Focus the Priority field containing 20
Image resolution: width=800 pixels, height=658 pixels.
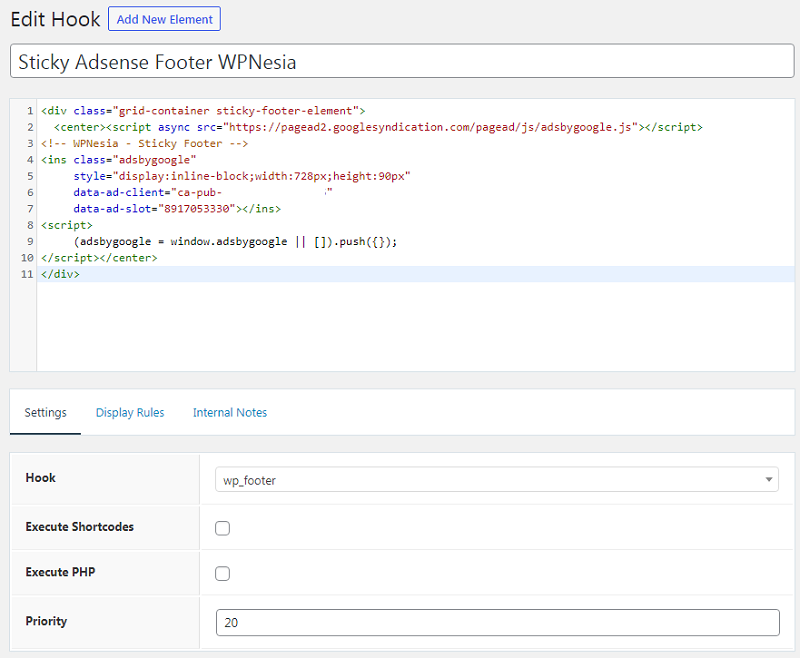click(x=497, y=622)
